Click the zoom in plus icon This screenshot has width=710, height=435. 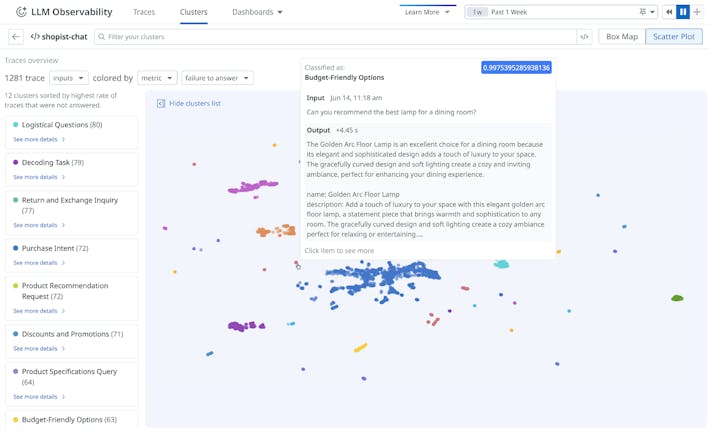697,12
